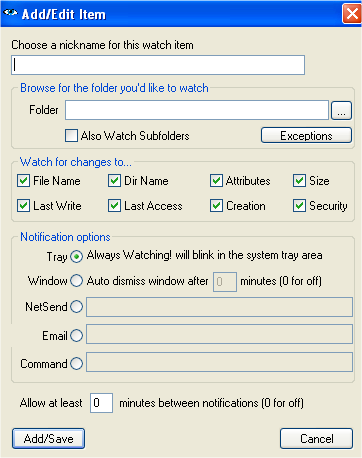This screenshot has width=362, height=458.
Task: Toggle the Security checkbox
Action: click(299, 206)
